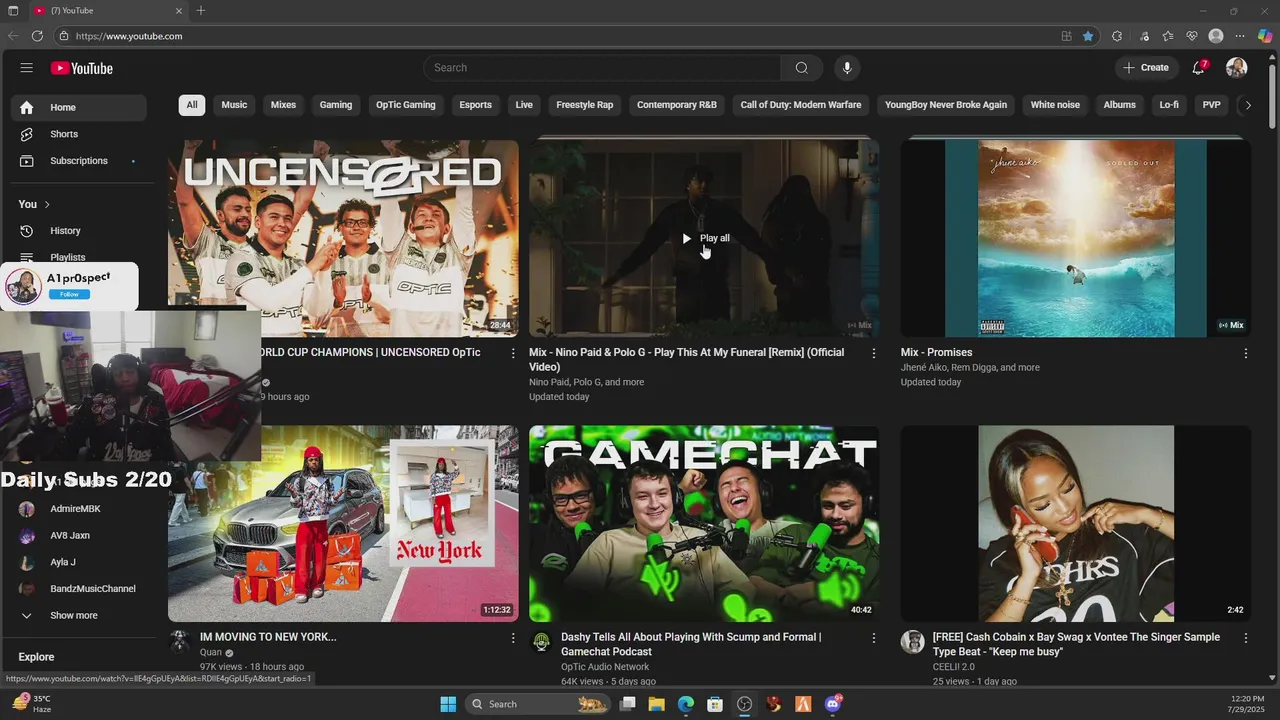
Task: Open a new browser tab
Action: coord(201,10)
